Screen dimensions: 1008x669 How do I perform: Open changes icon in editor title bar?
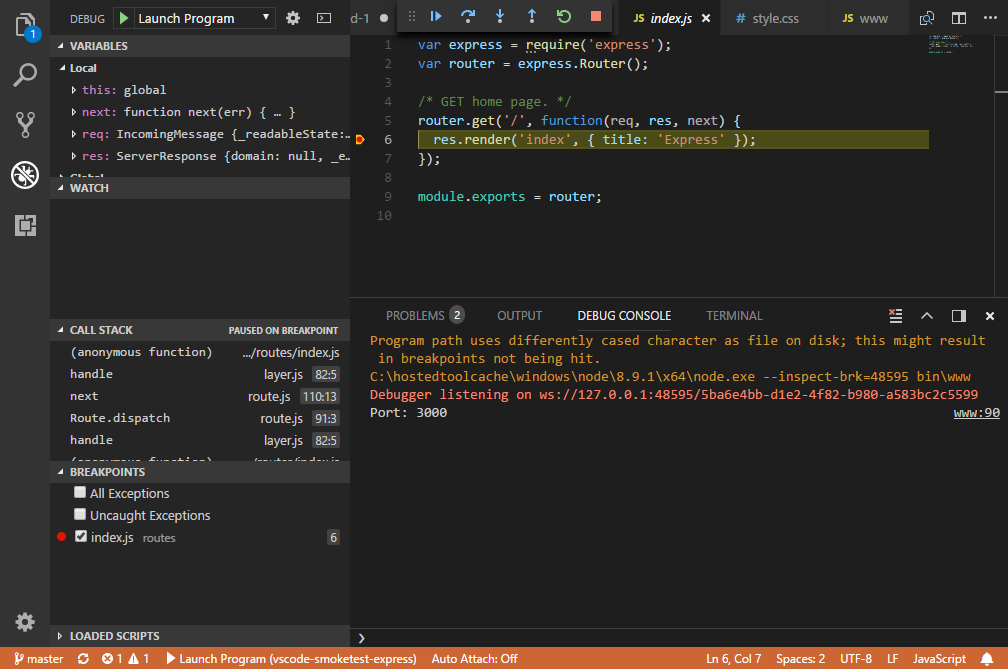point(926,18)
